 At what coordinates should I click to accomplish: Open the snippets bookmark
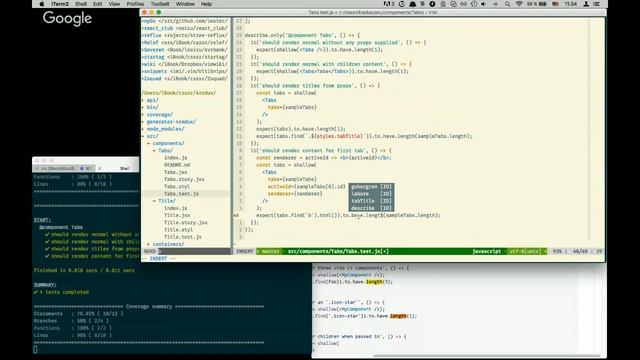point(185,71)
